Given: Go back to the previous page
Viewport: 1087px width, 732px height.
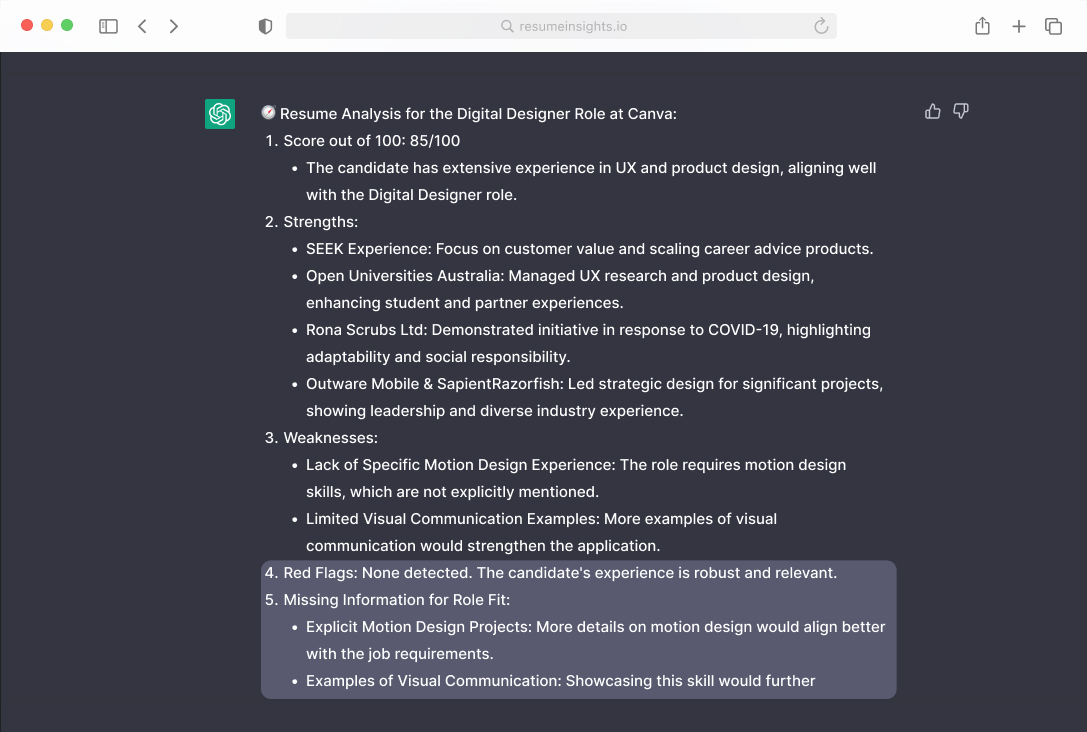Looking at the screenshot, I should (x=142, y=27).
